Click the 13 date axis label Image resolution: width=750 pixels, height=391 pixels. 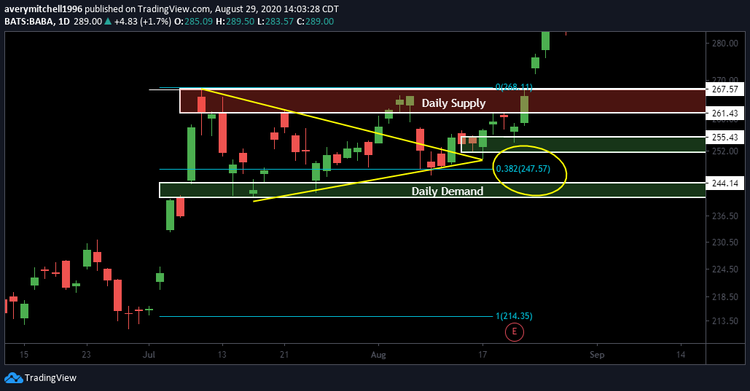pyautogui.click(x=222, y=355)
